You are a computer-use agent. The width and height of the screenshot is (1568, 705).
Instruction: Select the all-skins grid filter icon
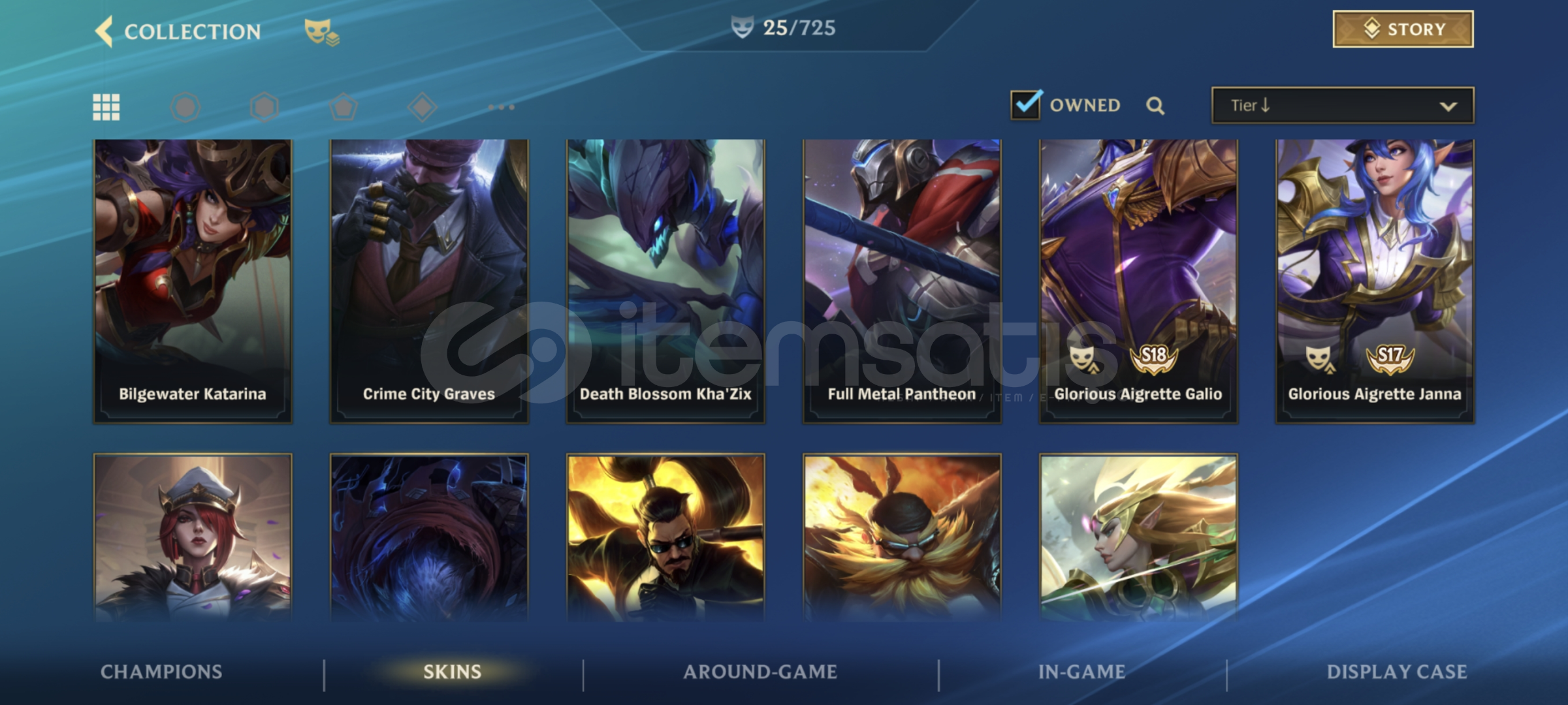coord(106,107)
